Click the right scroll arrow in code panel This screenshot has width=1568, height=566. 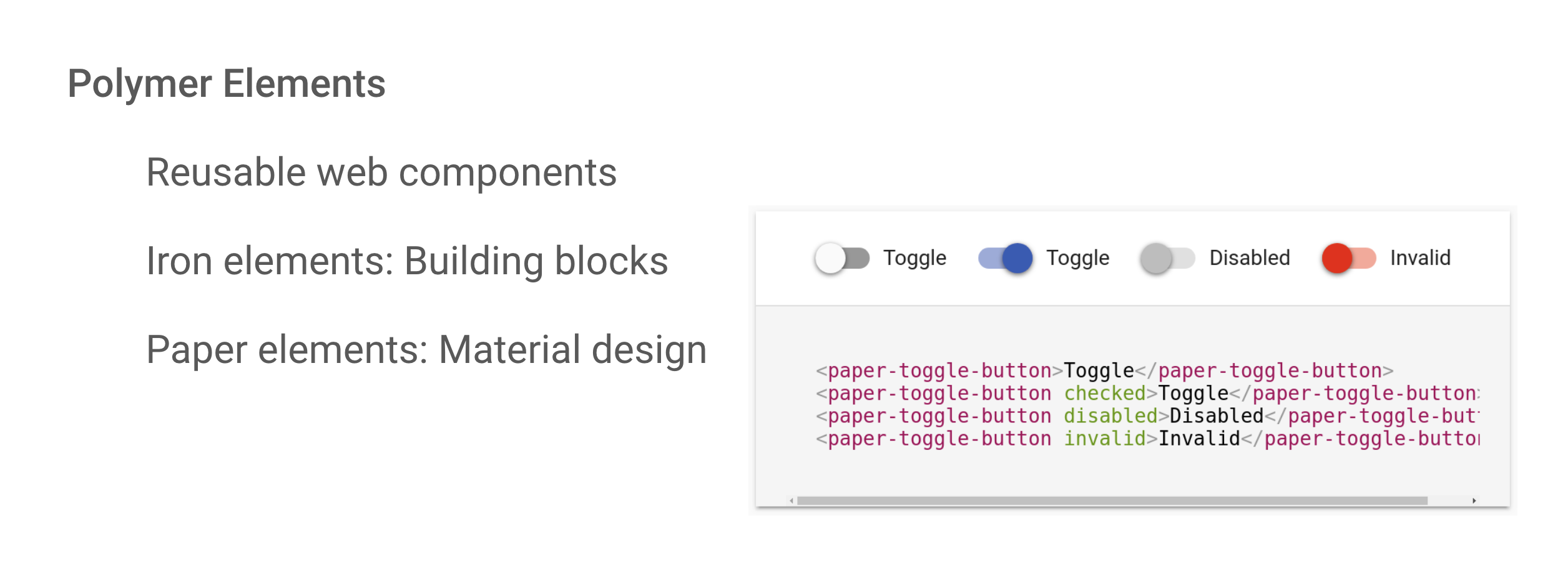pos(1474,500)
